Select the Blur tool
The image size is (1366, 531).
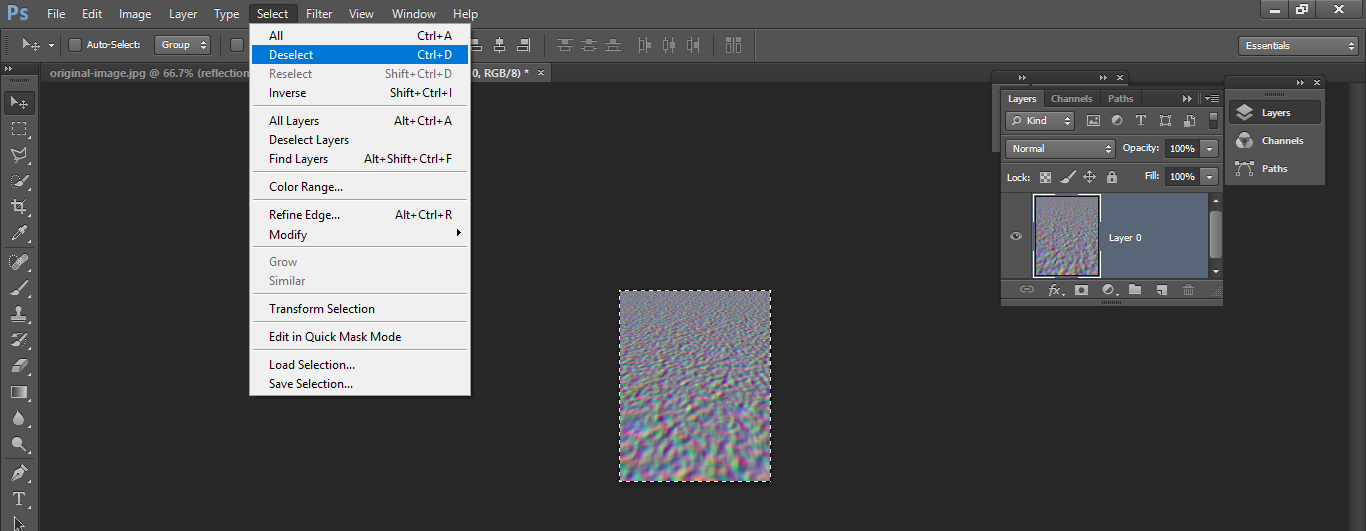click(x=19, y=418)
